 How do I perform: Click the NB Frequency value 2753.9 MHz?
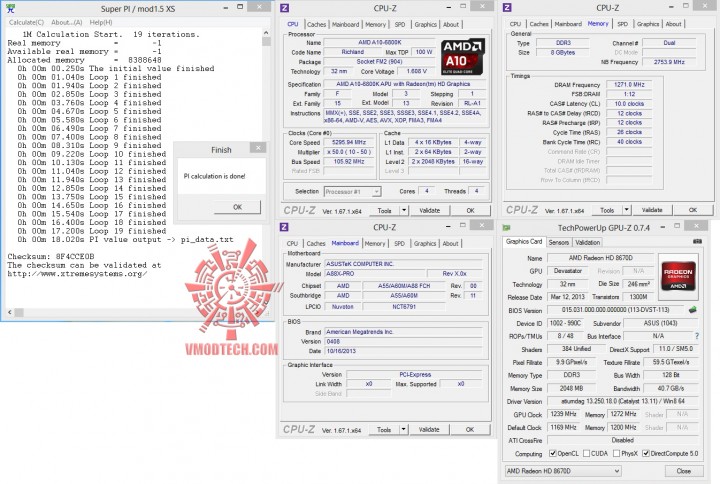669,62
